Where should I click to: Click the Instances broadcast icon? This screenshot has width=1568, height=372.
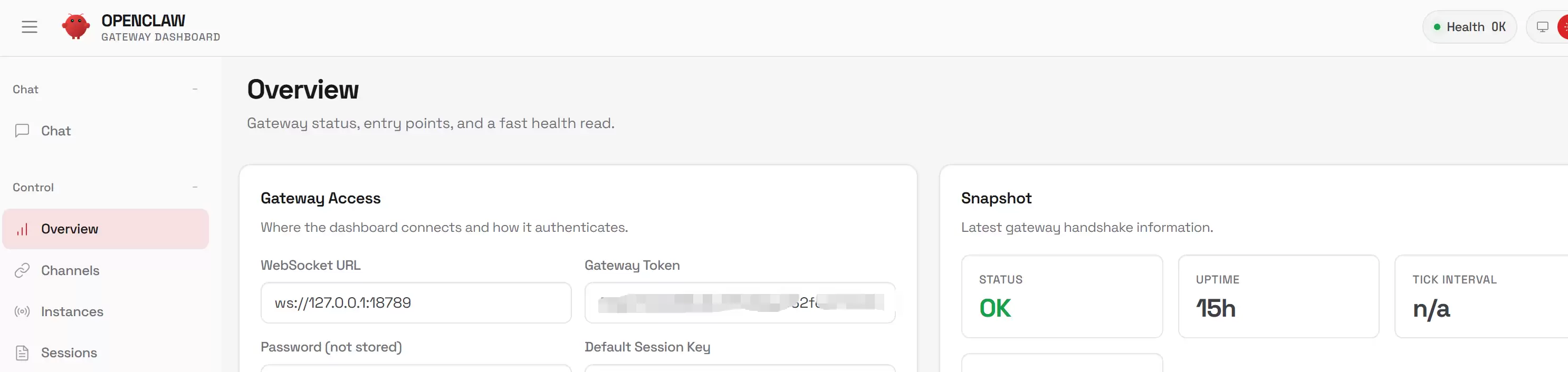tap(23, 312)
